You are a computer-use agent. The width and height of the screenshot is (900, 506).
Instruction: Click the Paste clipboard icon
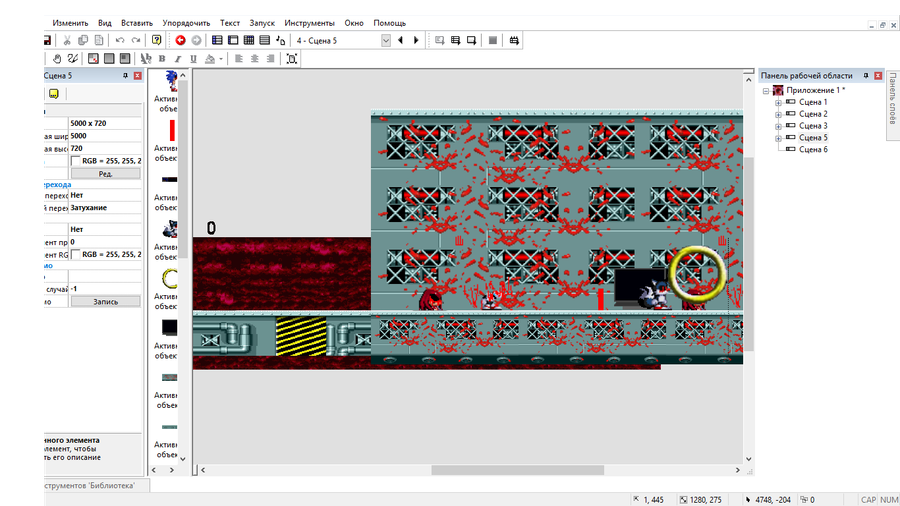point(99,40)
